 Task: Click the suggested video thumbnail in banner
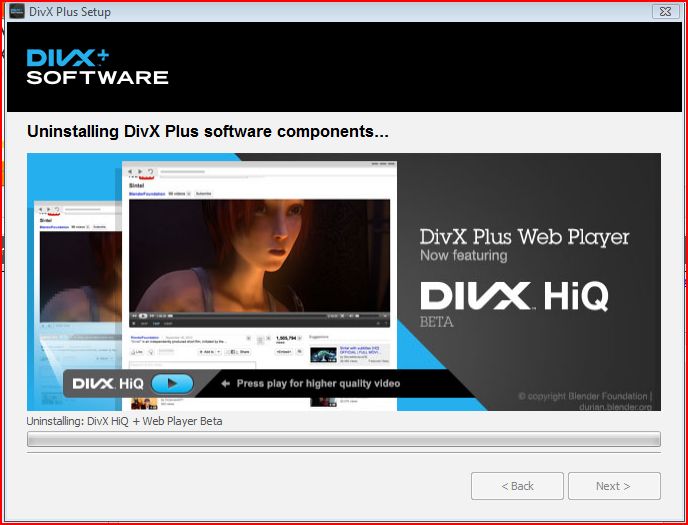pos(323,354)
